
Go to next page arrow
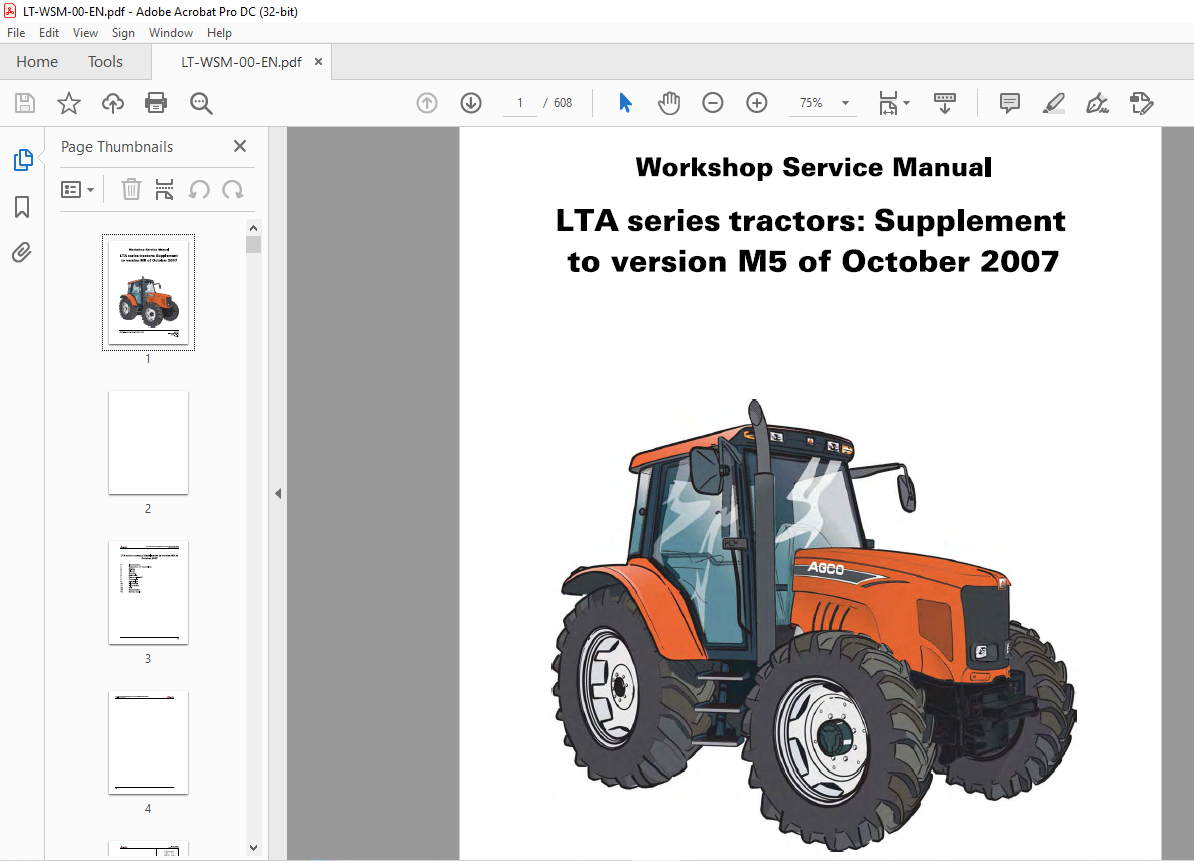[471, 103]
